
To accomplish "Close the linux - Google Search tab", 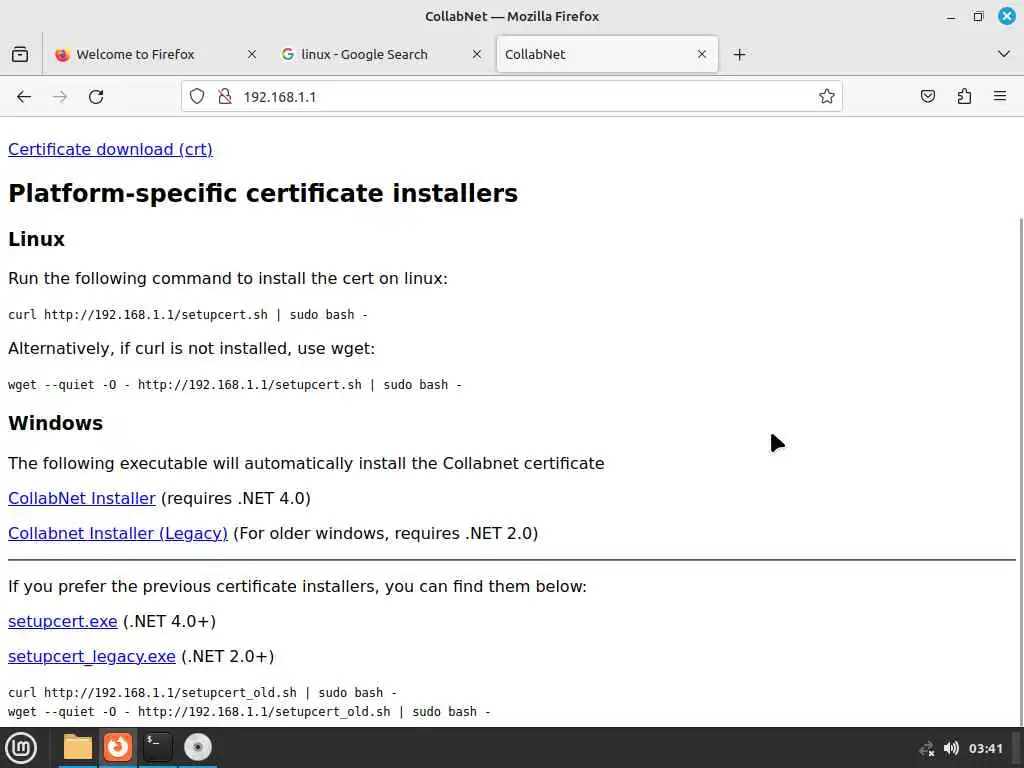I will coord(477,54).
